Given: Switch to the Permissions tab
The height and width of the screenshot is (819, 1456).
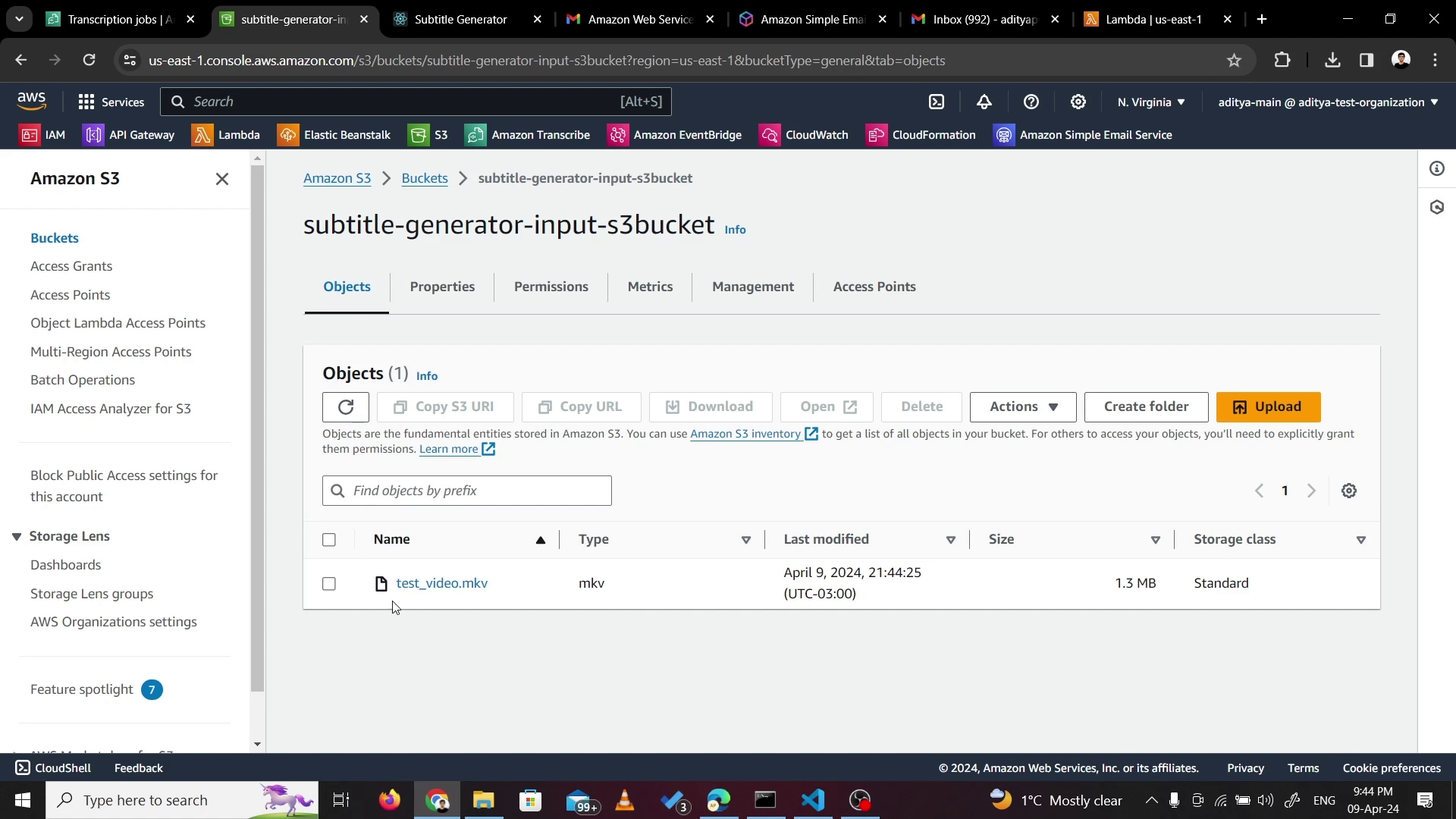Looking at the screenshot, I should click(x=551, y=287).
